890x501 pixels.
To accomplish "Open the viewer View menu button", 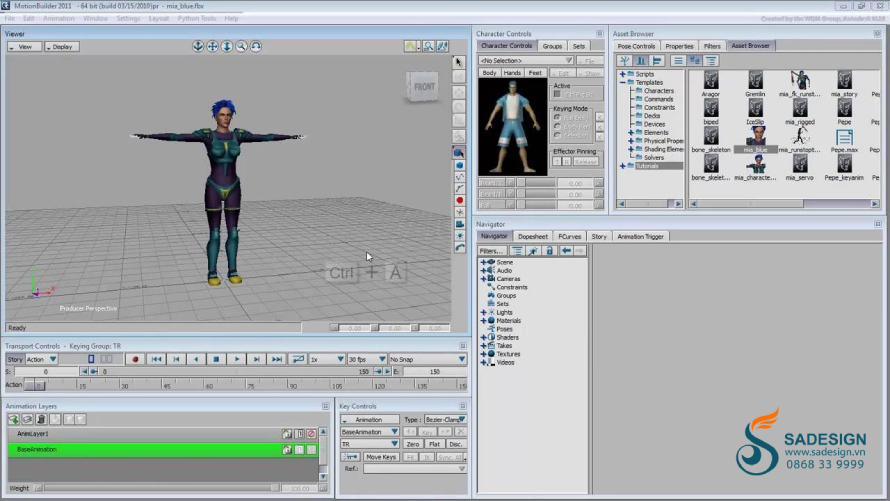I will coord(24,47).
